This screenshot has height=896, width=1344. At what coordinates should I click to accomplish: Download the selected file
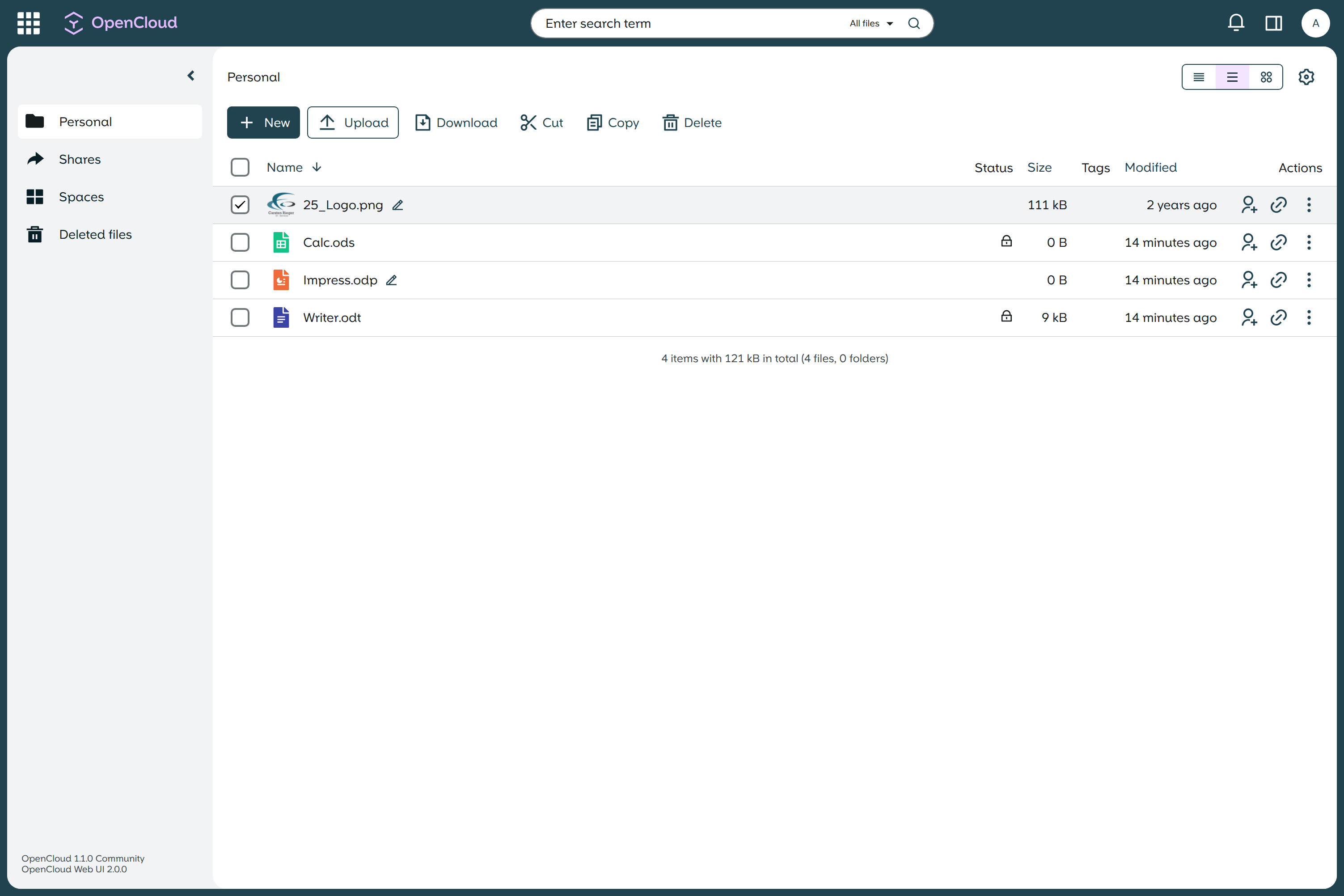[x=456, y=123]
